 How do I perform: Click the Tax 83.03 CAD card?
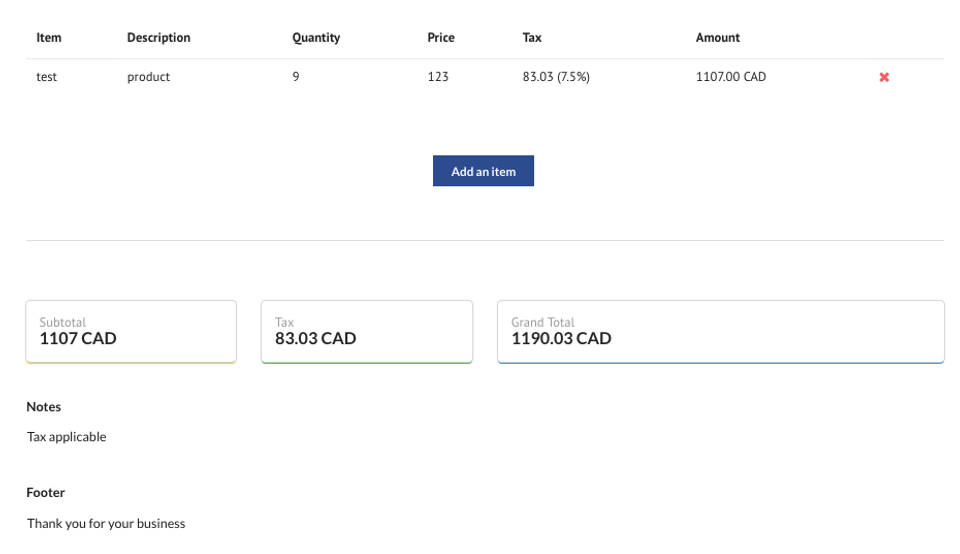366,331
